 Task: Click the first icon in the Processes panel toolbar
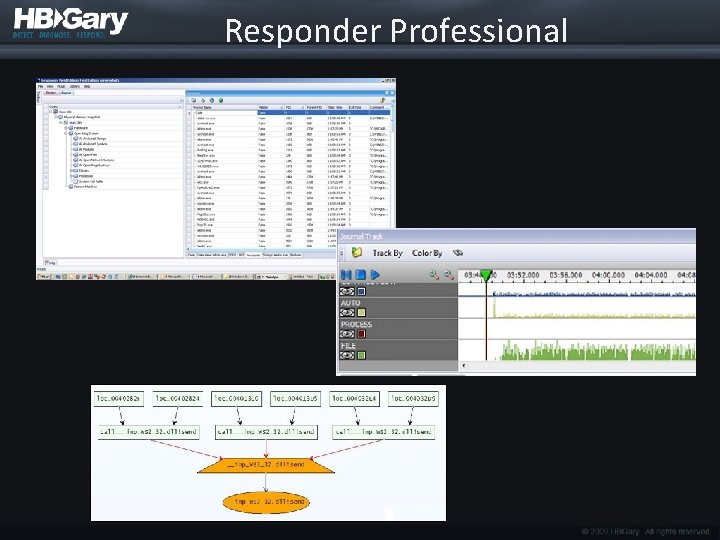coord(194,100)
